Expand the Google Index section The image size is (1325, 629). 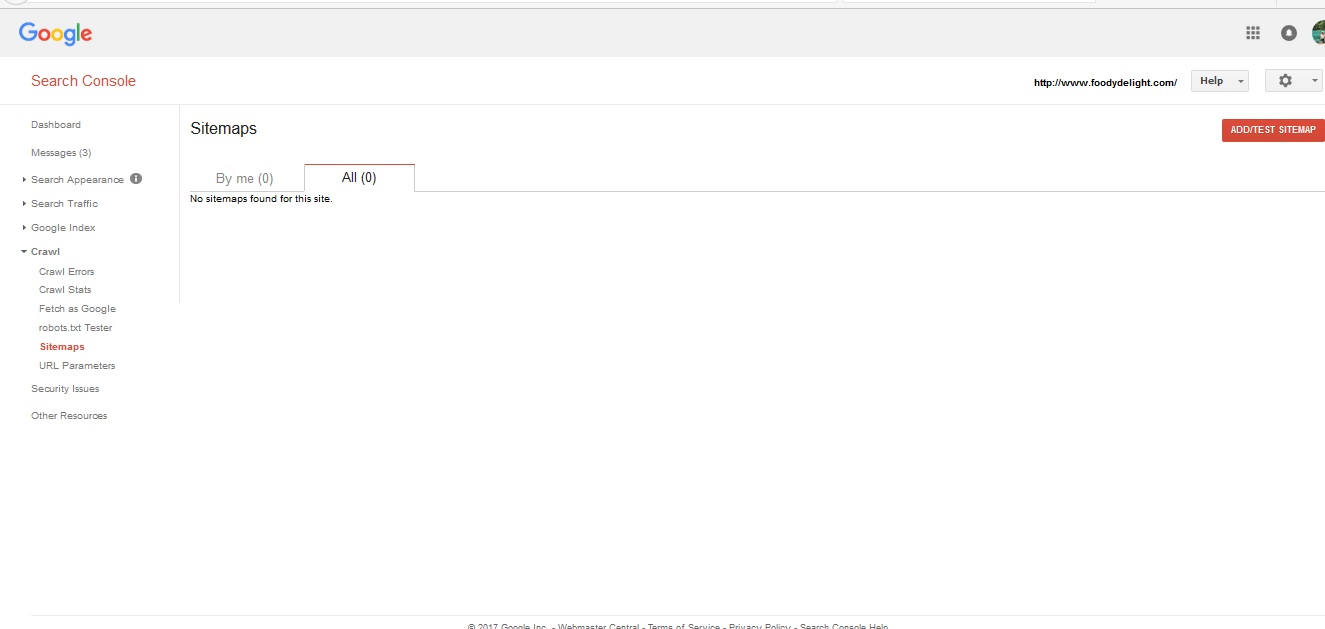(63, 228)
